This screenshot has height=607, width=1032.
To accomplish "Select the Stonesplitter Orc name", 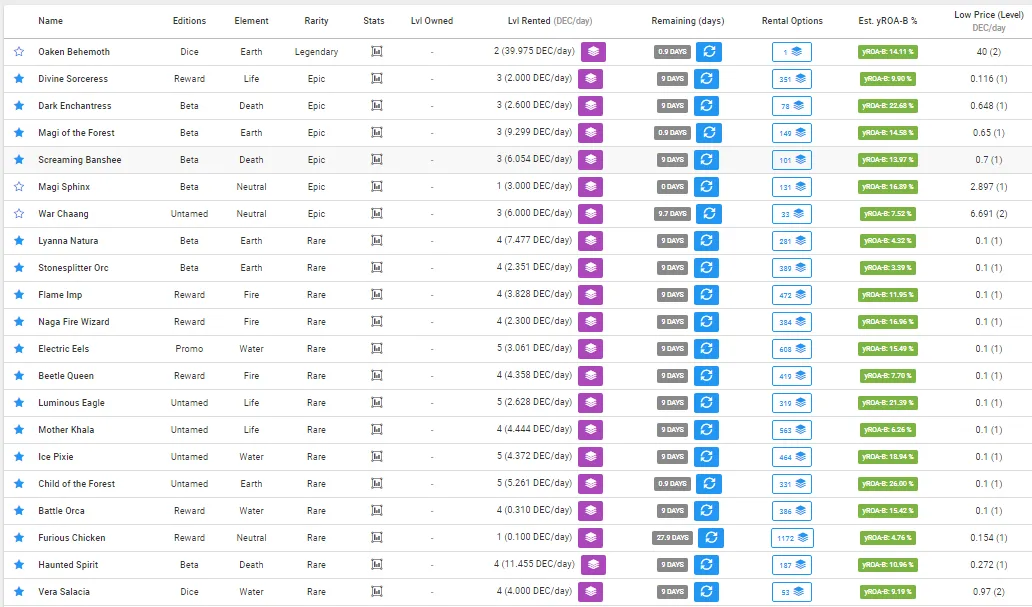I will pos(73,267).
